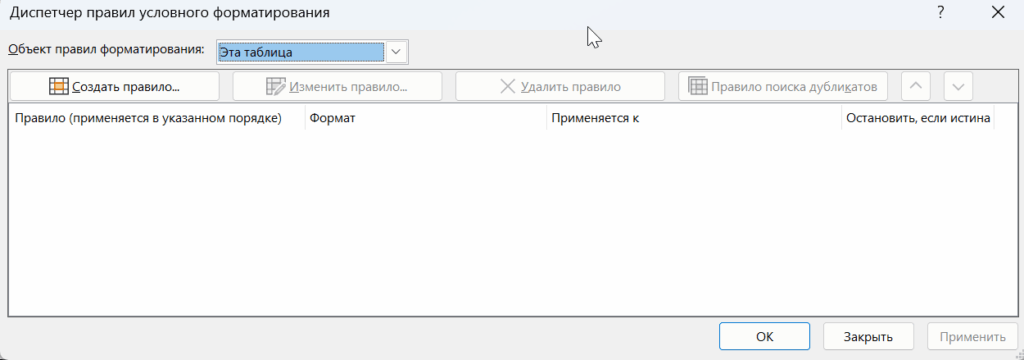This screenshot has width=1024, height=360.
Task: Click the Применить button
Action: pyautogui.click(x=972, y=336)
